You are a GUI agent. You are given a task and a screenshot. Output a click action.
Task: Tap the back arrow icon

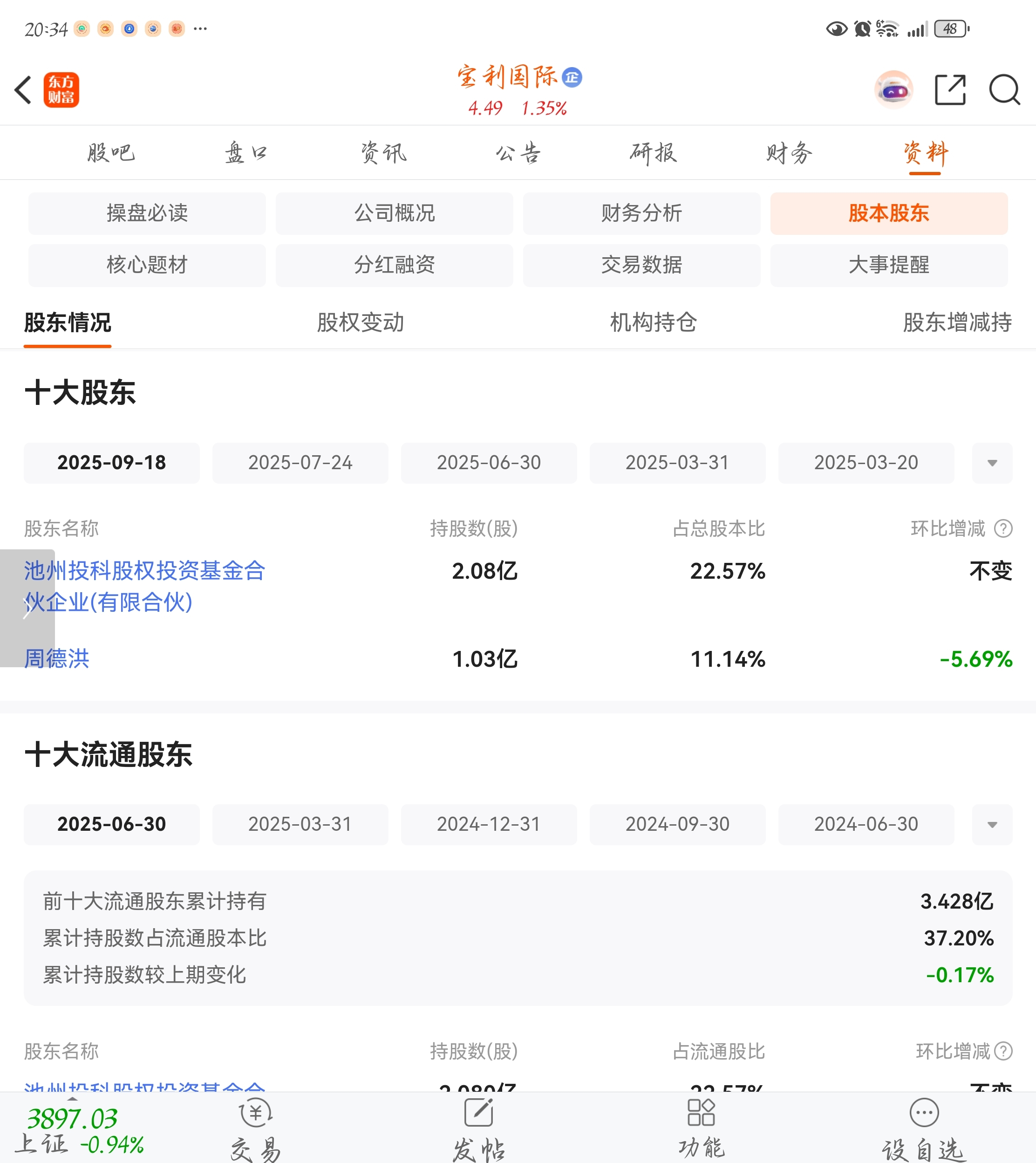coord(23,90)
